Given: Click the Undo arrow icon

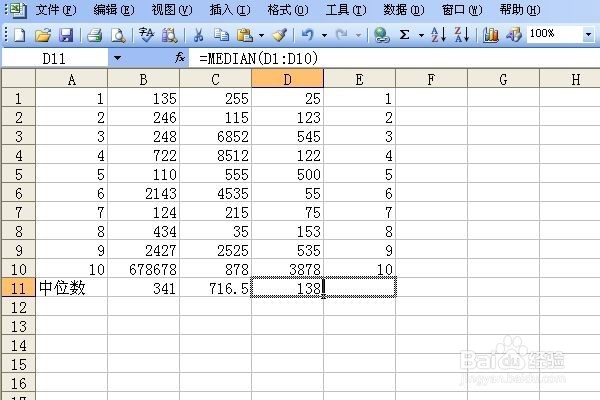Looking at the screenshot, I should click(308, 35).
